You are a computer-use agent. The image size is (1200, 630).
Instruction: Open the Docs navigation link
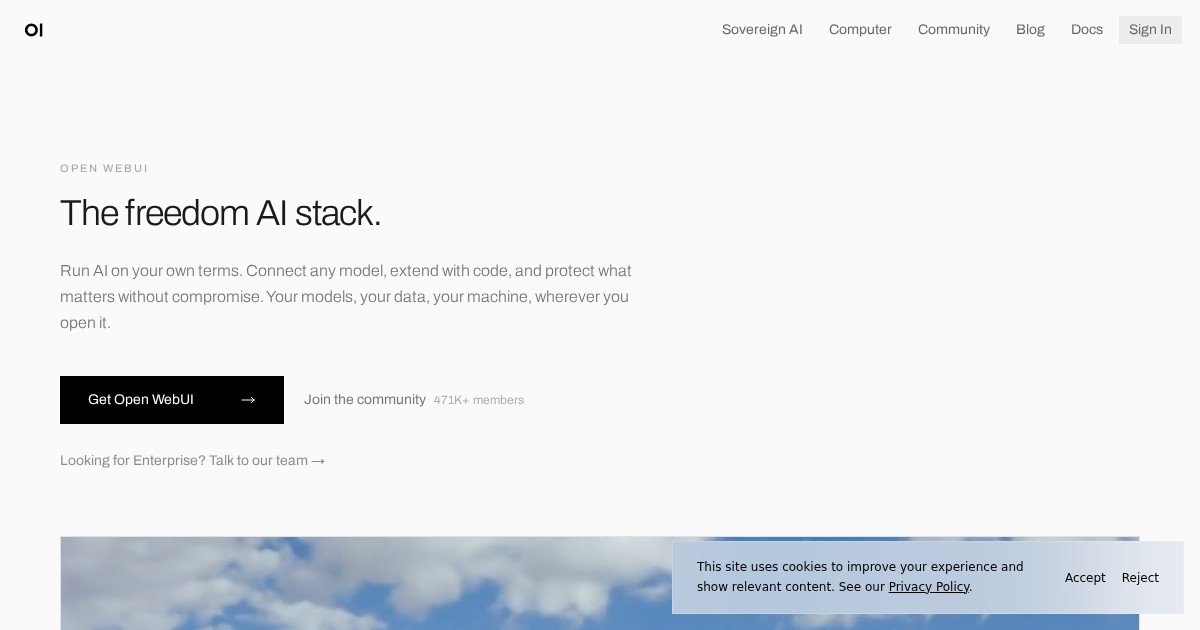[x=1087, y=30]
